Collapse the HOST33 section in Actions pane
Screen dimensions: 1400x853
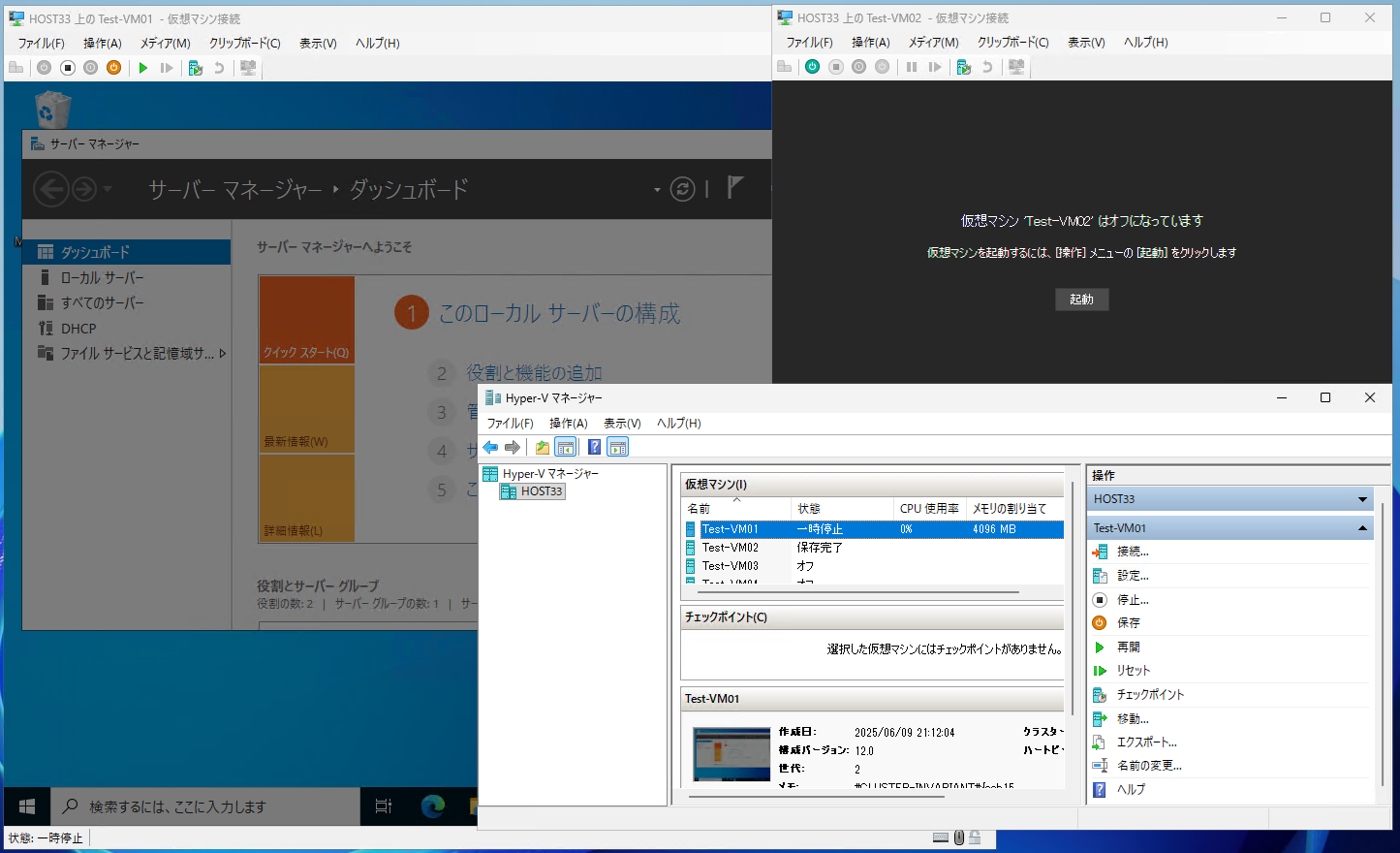pos(1362,500)
